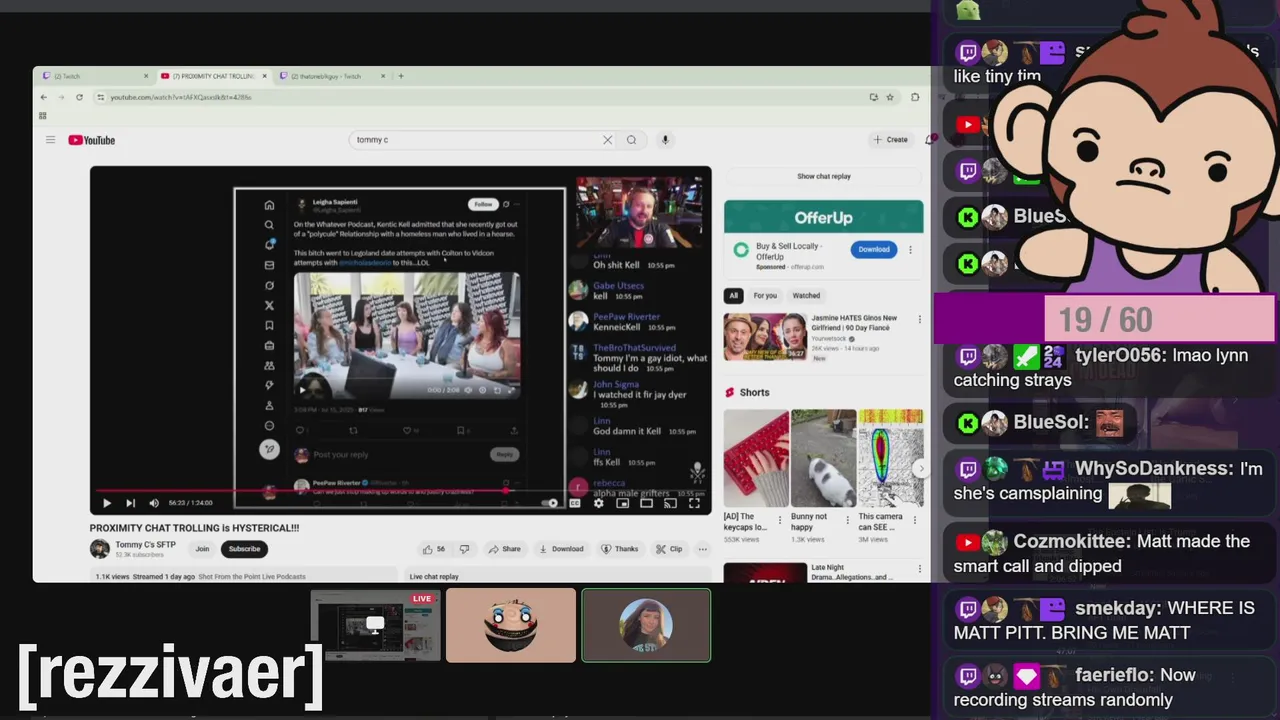Open Tommy C's SFTP channel avatar
The width and height of the screenshot is (1280, 720).
(x=99, y=549)
